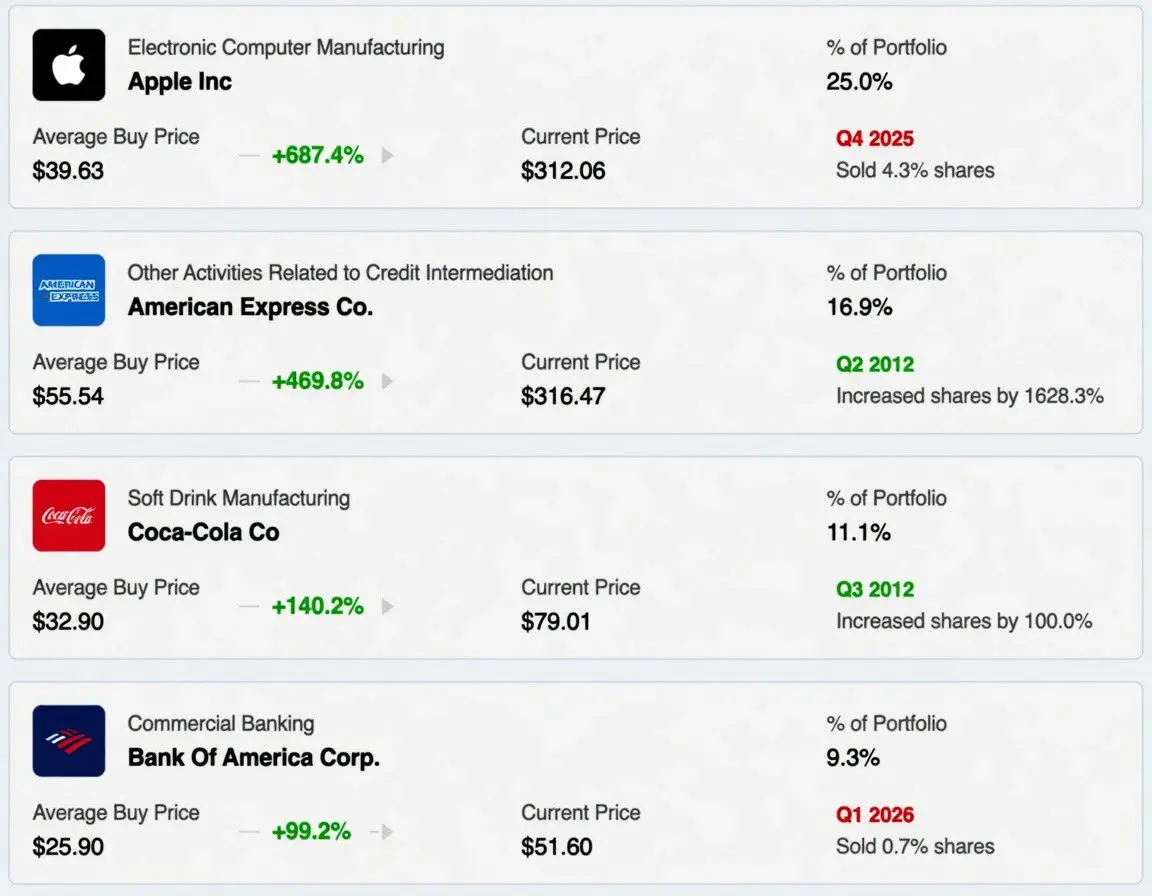
Task: Click the +687.4% gain figure
Action: click(x=317, y=156)
